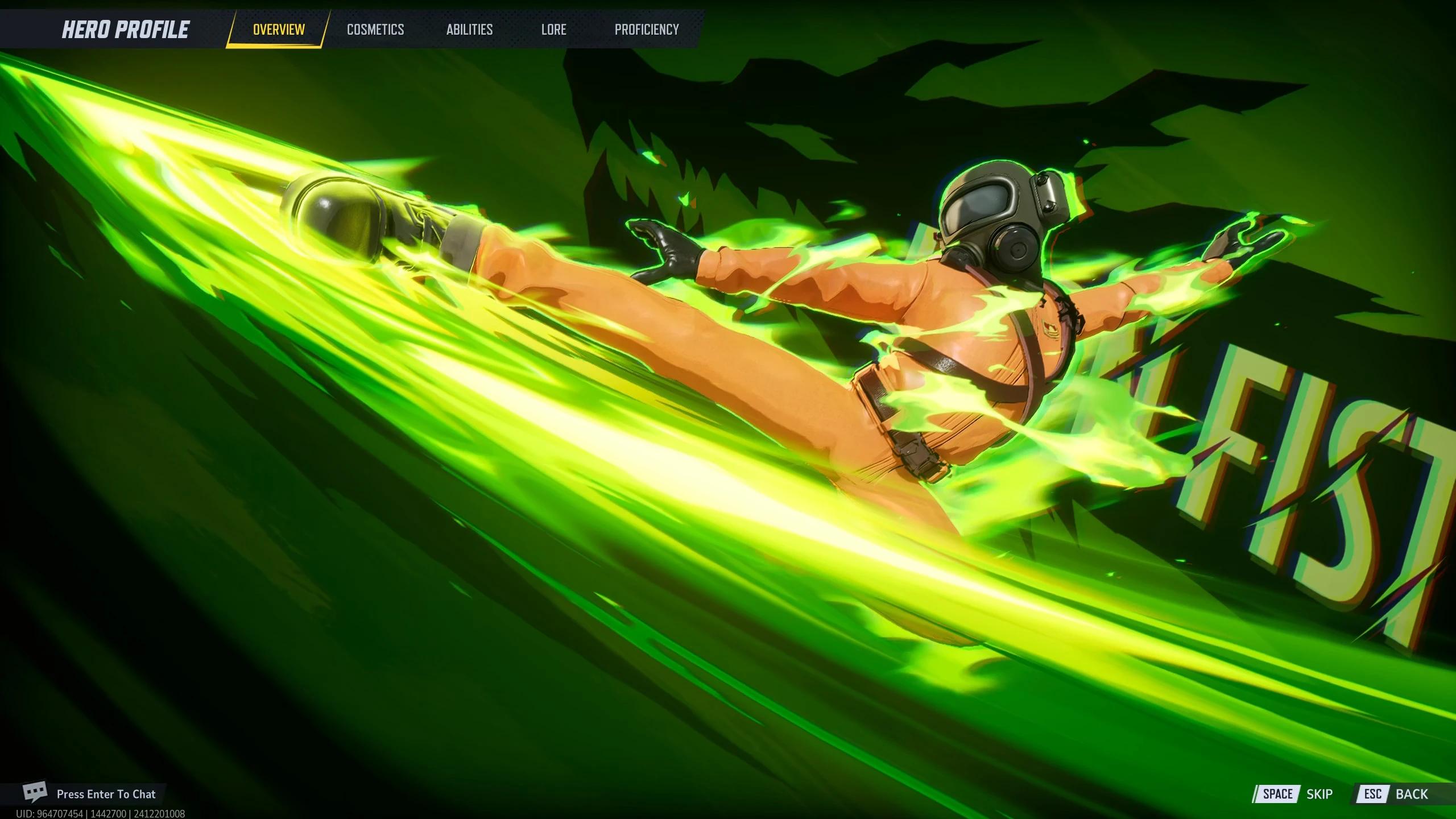Go to the Proficiency tab
This screenshot has height=819, width=1456.
point(647,30)
